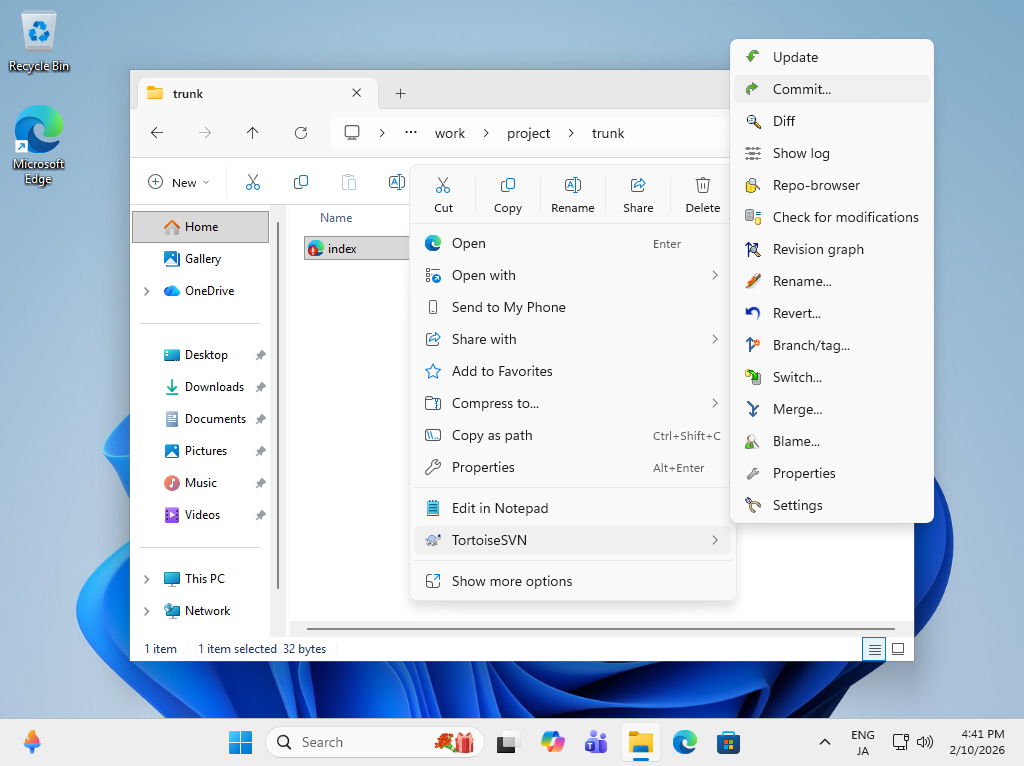Click the project breadcrumb segment
The image size is (1024, 766).
click(x=528, y=133)
